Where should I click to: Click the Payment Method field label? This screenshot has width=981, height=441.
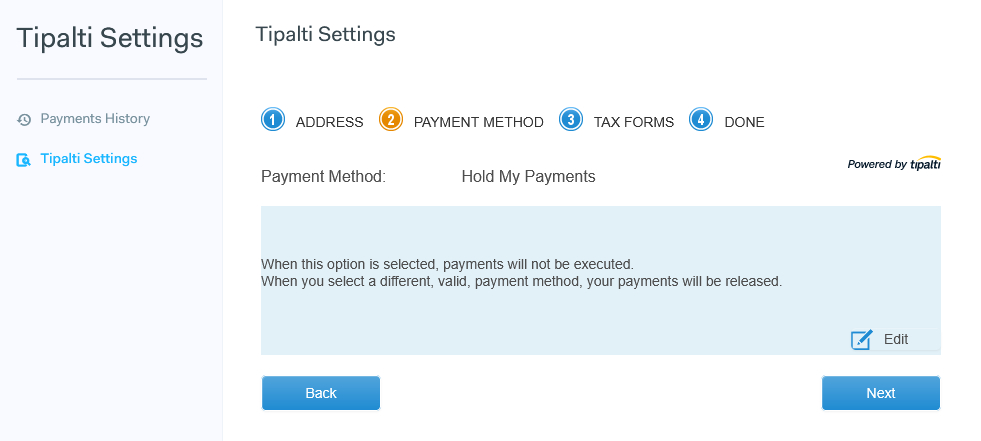(x=323, y=177)
